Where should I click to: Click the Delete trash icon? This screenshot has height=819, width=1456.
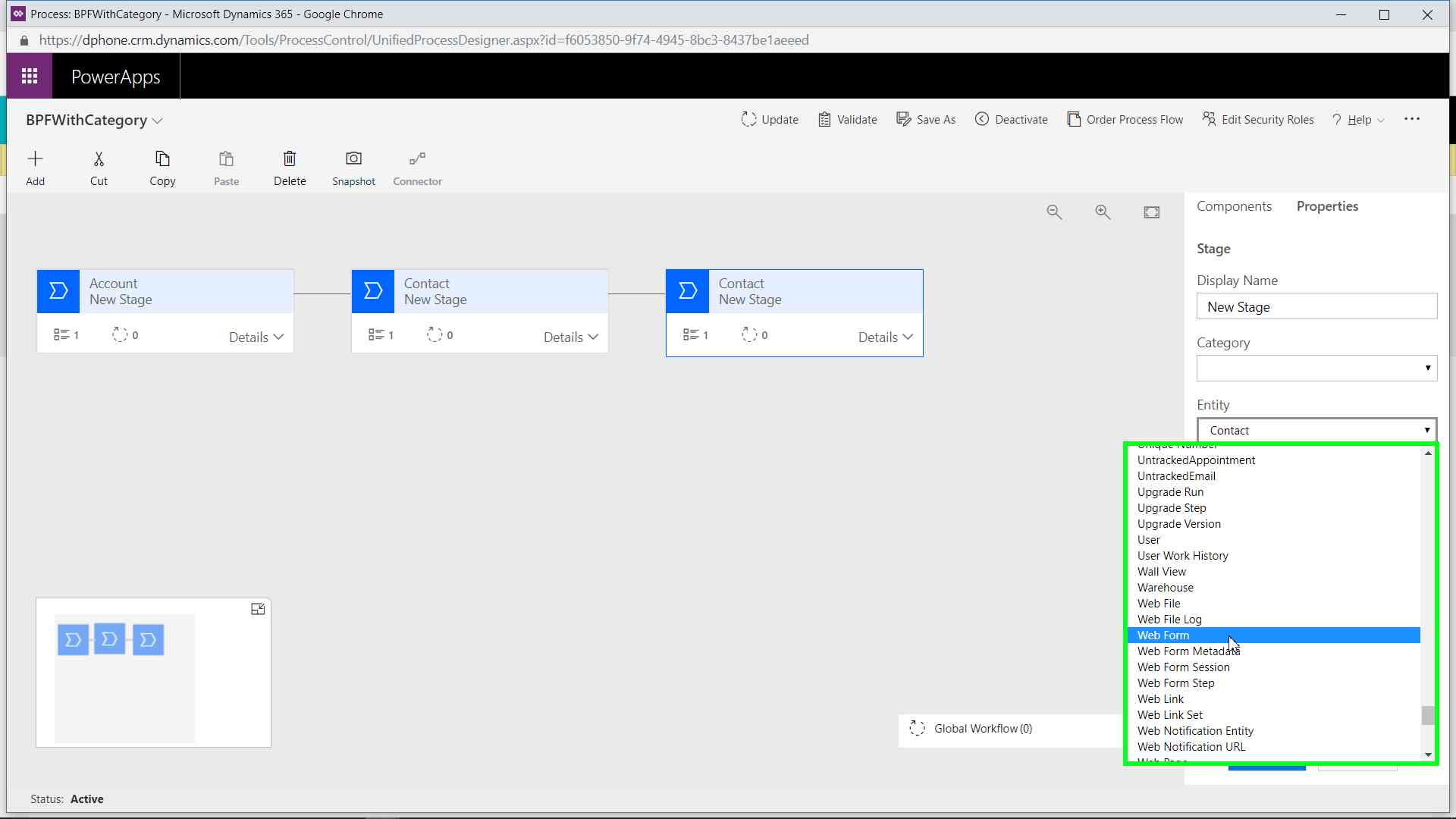click(x=290, y=159)
